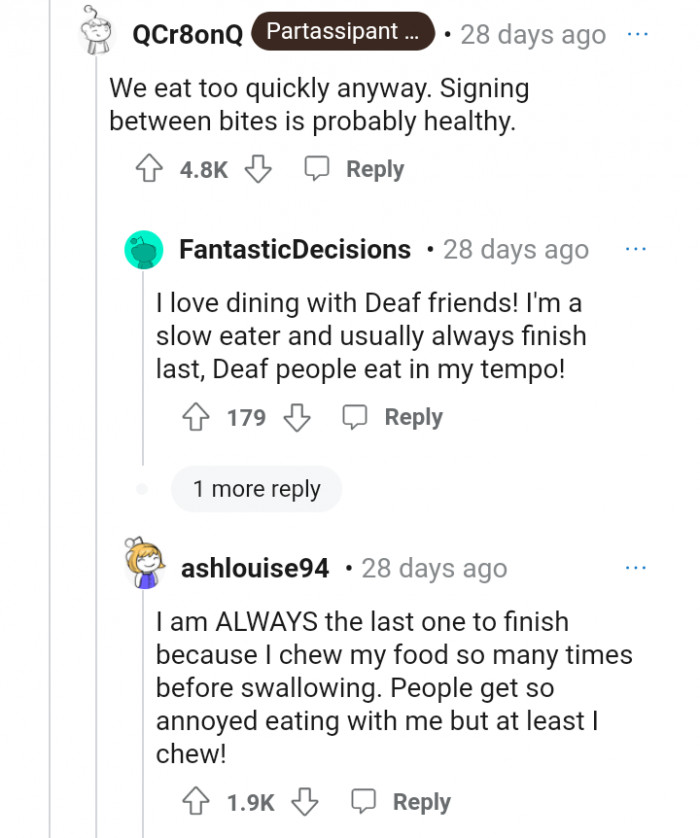This screenshot has height=838, width=700.
Task: Upvote FantasticDecisions' comment about Deaf friends
Action: tap(196, 417)
